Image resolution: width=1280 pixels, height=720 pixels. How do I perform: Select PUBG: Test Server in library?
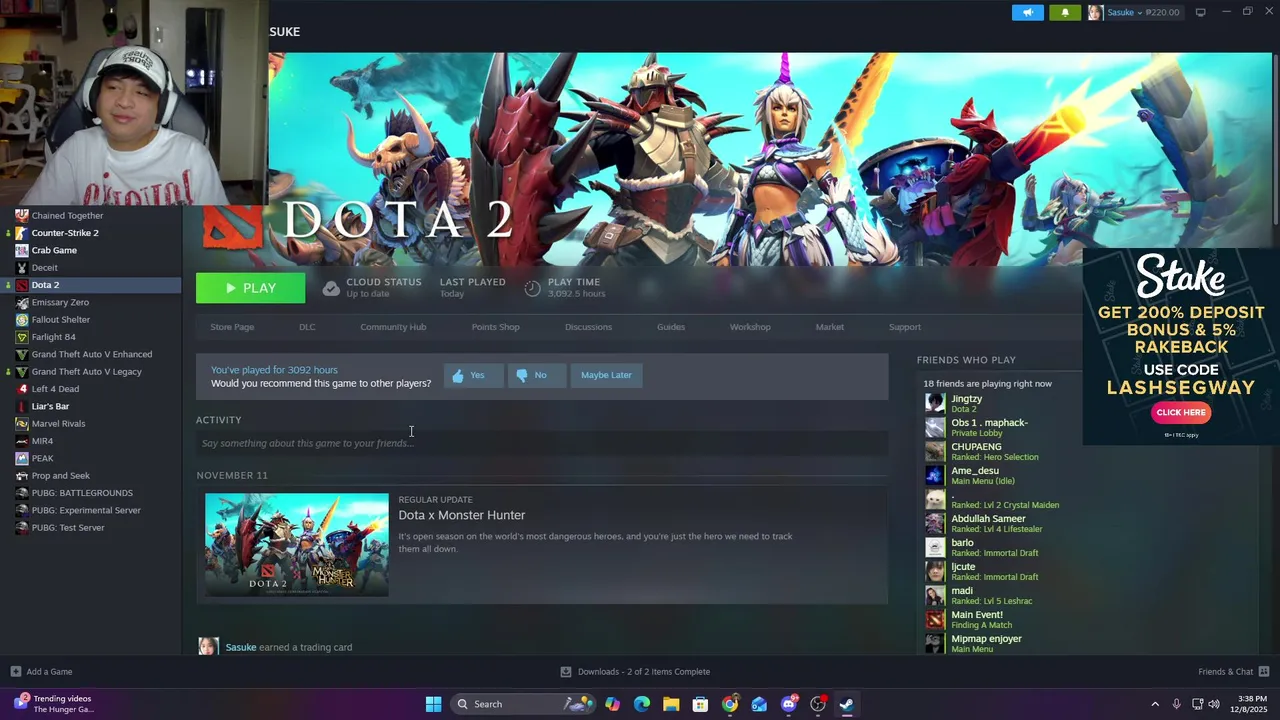pos(68,528)
